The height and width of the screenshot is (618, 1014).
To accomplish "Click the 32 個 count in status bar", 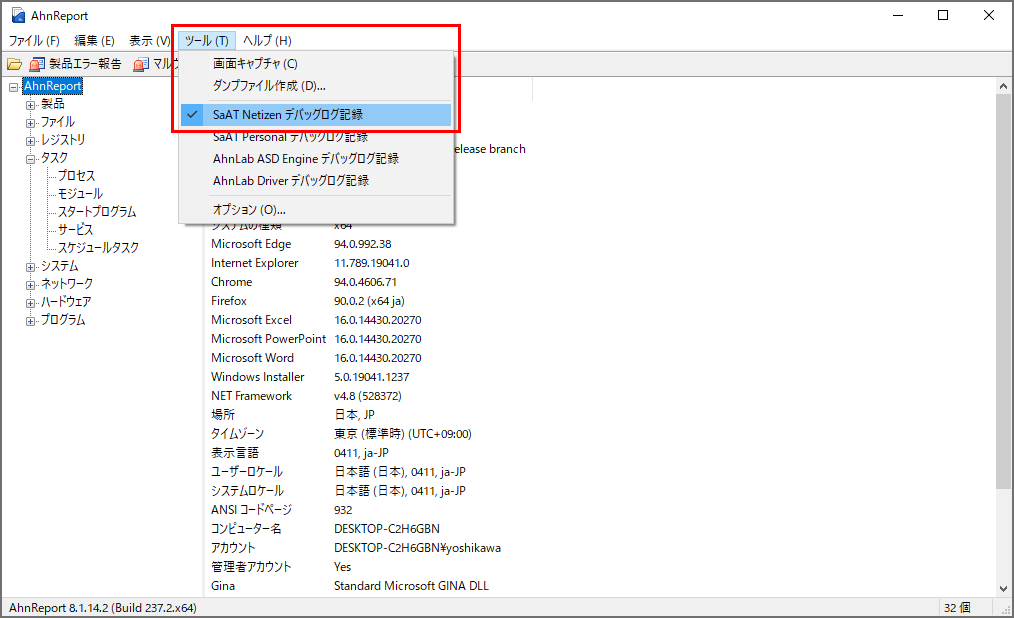I will tap(957, 608).
